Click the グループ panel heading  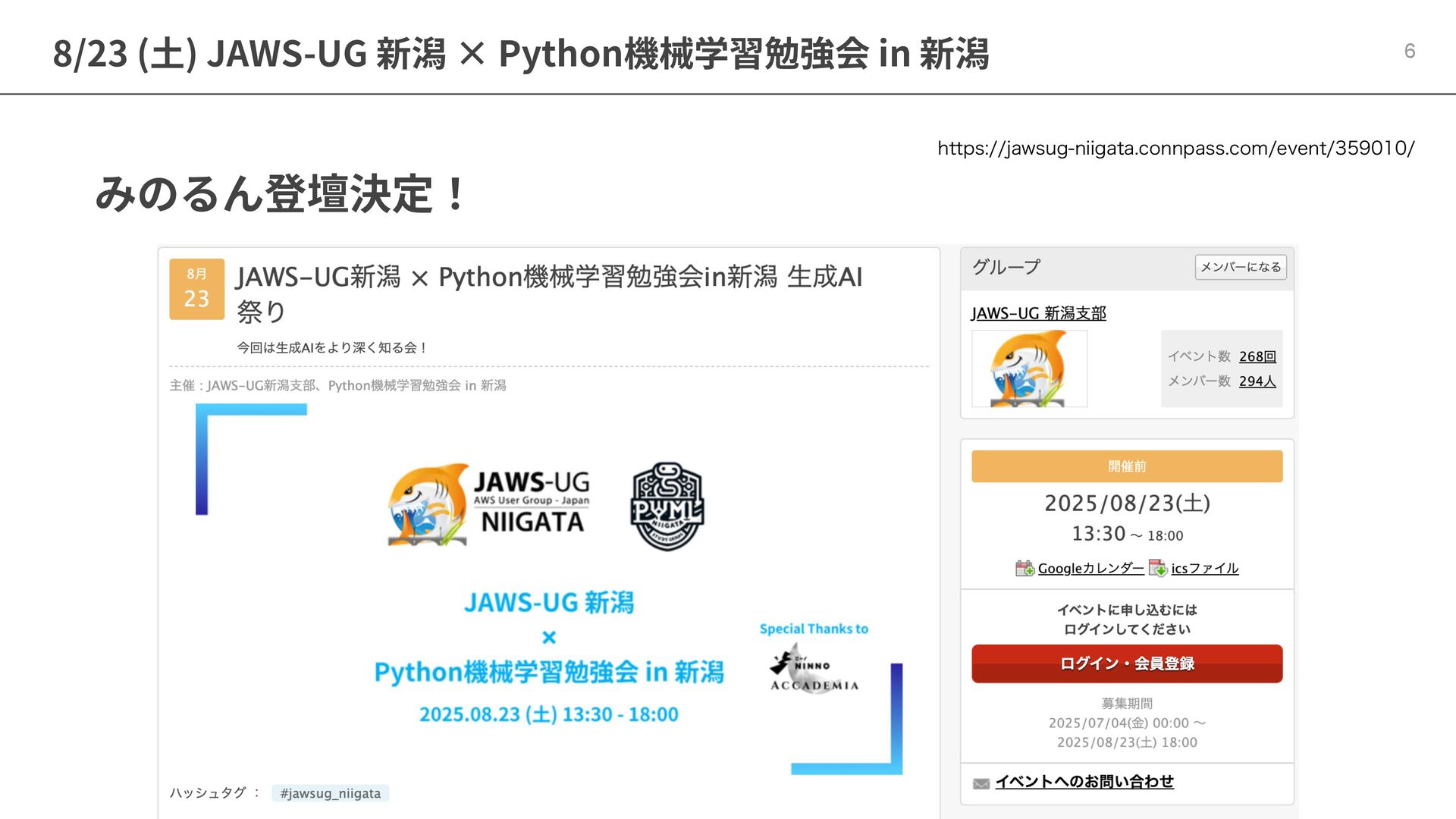[x=1006, y=267]
